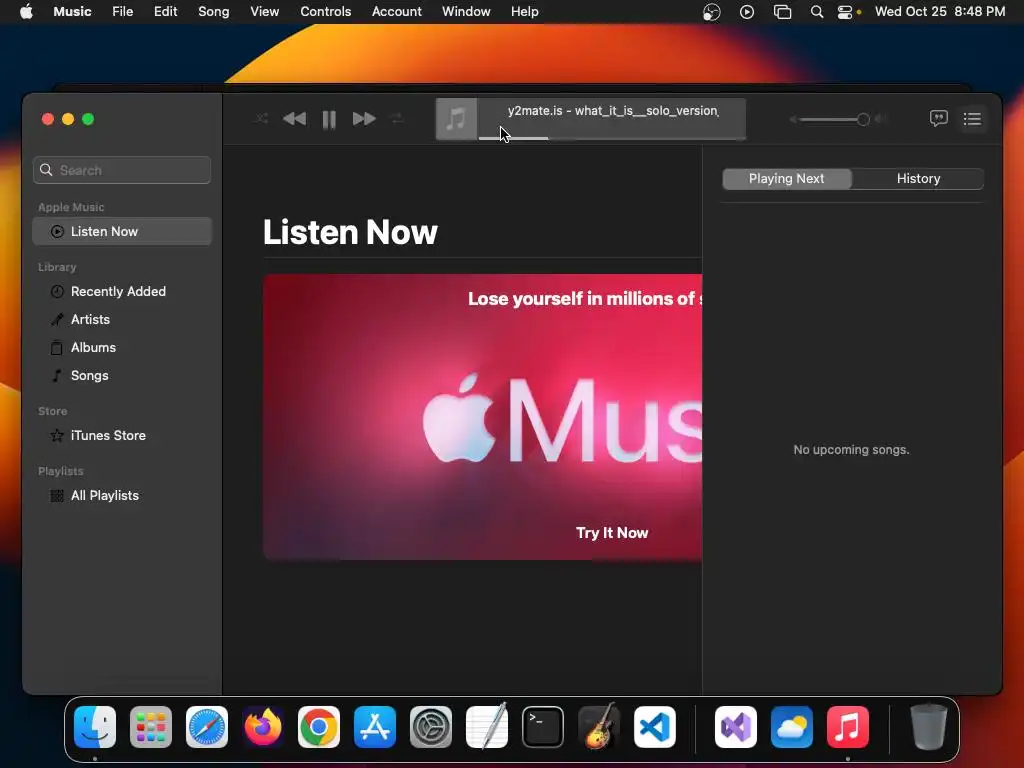The image size is (1024, 768).
Task: Open the Apple menu
Action: (x=26, y=12)
